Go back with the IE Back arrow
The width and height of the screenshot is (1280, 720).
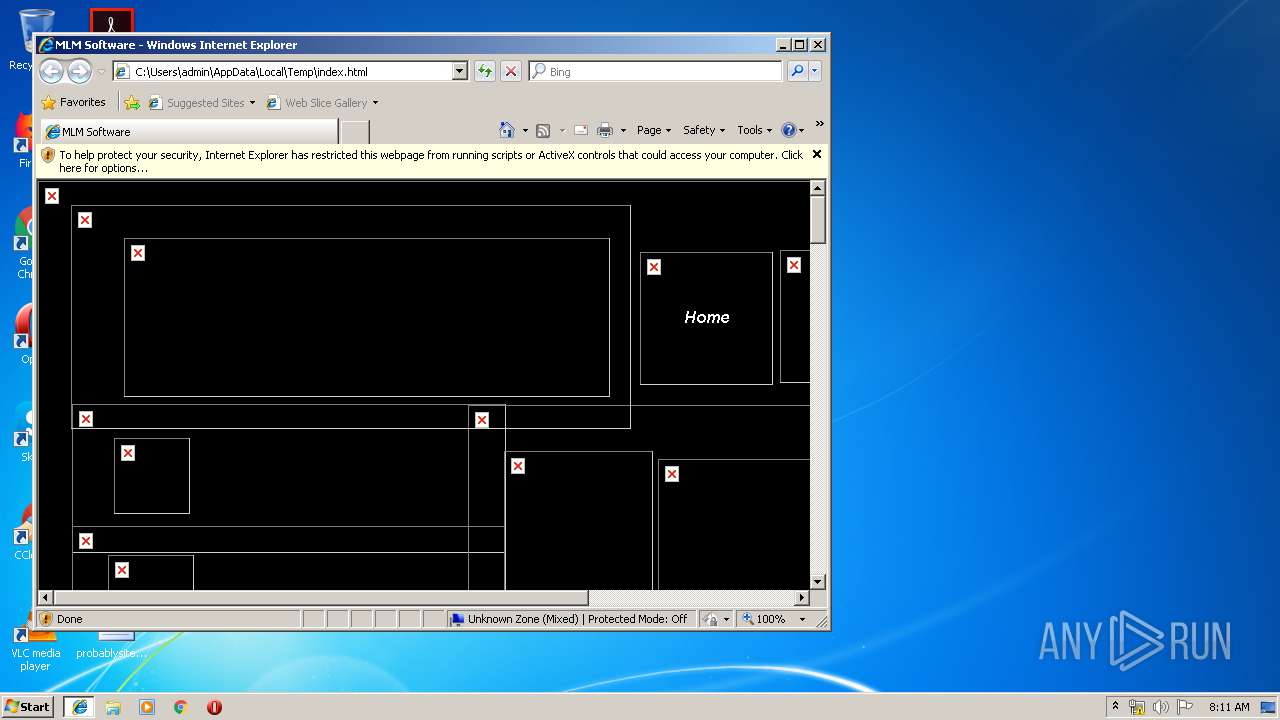51,71
